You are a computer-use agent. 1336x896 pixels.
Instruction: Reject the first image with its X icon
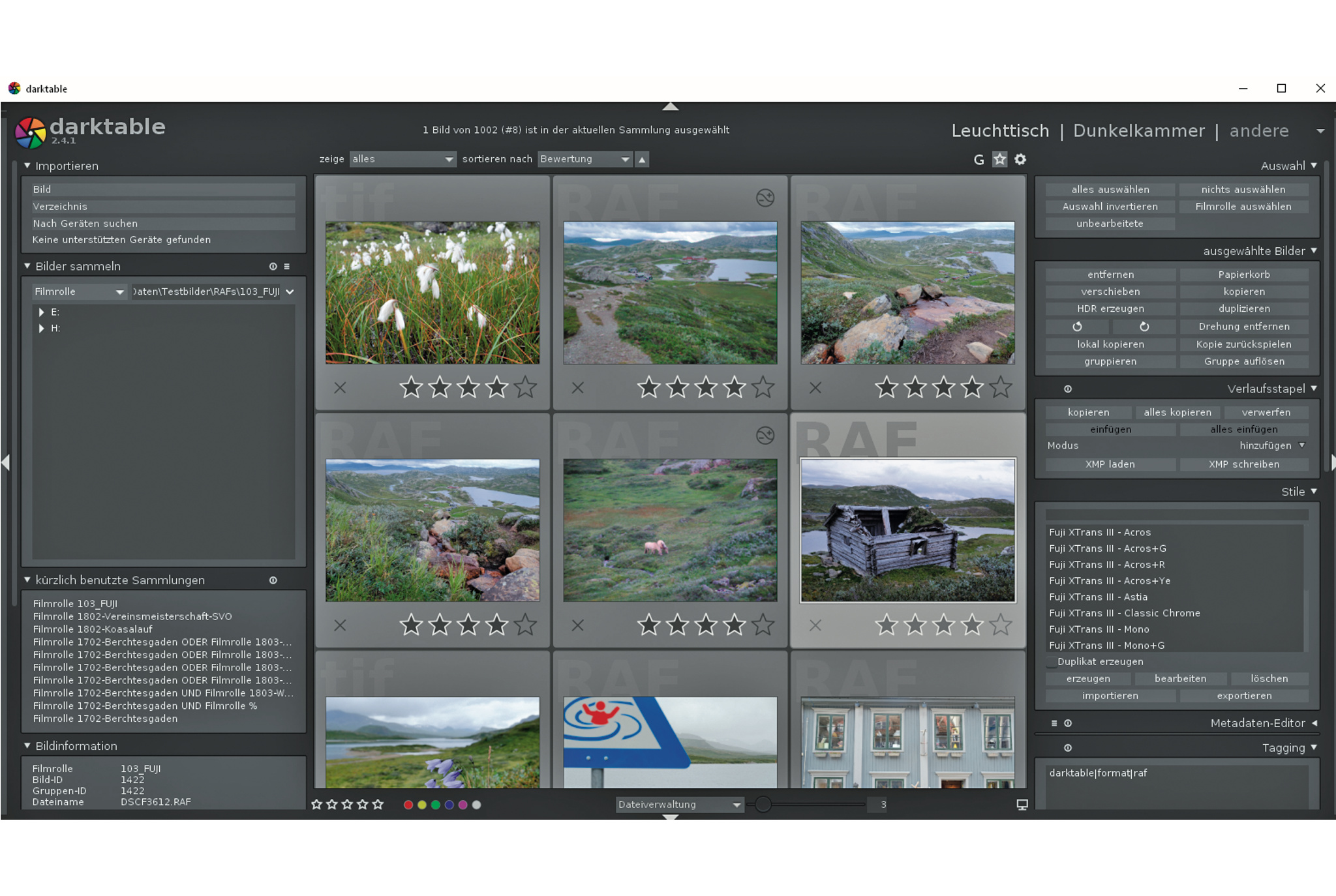point(340,387)
